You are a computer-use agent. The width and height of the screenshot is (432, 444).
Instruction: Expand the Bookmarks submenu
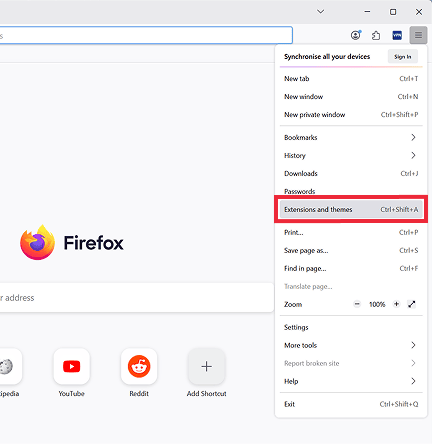351,137
